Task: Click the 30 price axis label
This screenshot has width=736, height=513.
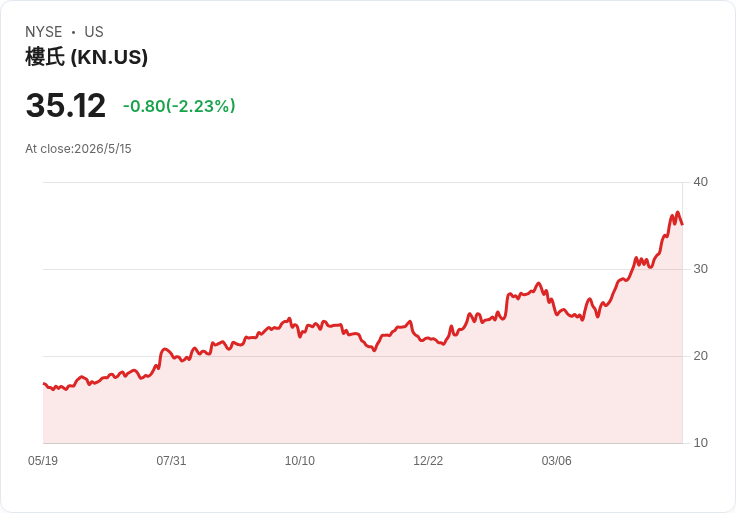Action: 700,269
